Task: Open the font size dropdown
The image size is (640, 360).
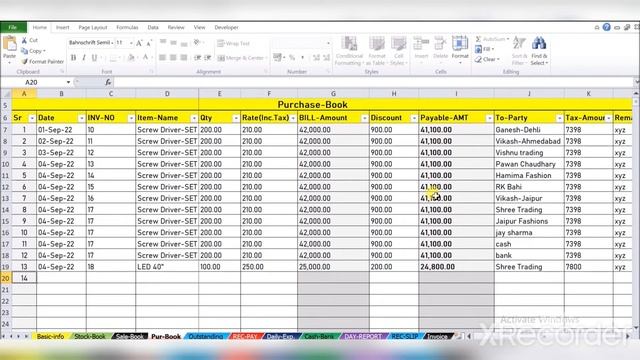Action: [131, 43]
